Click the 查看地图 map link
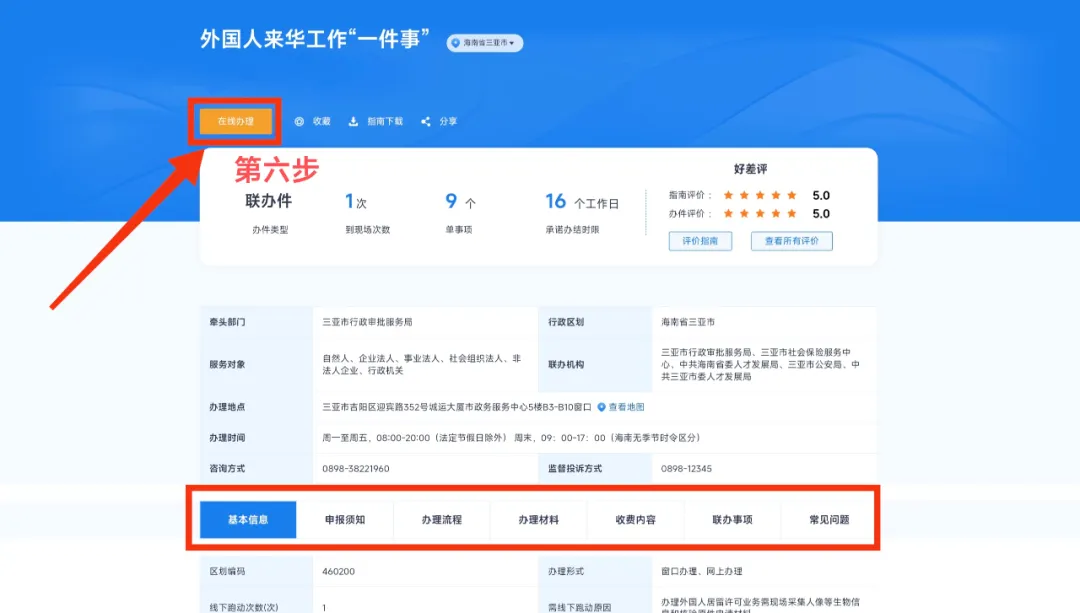The image size is (1080, 613). (x=621, y=407)
